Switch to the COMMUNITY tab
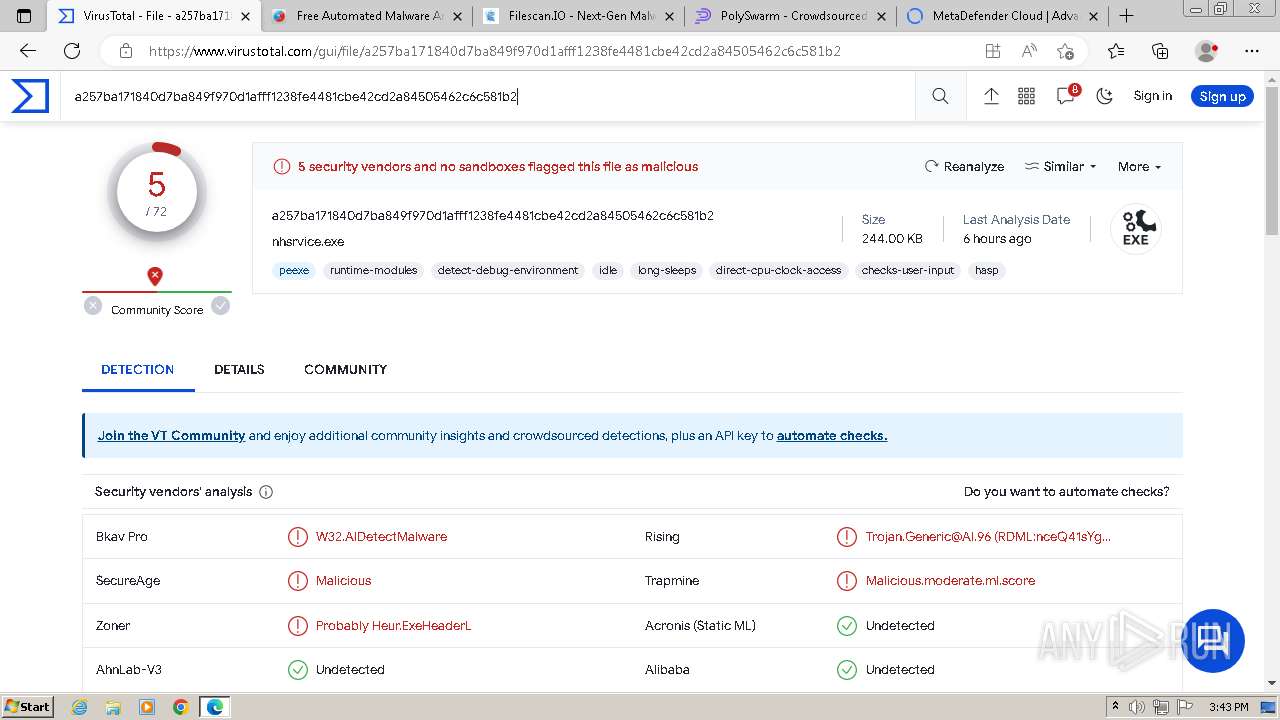The image size is (1280, 720). point(345,369)
